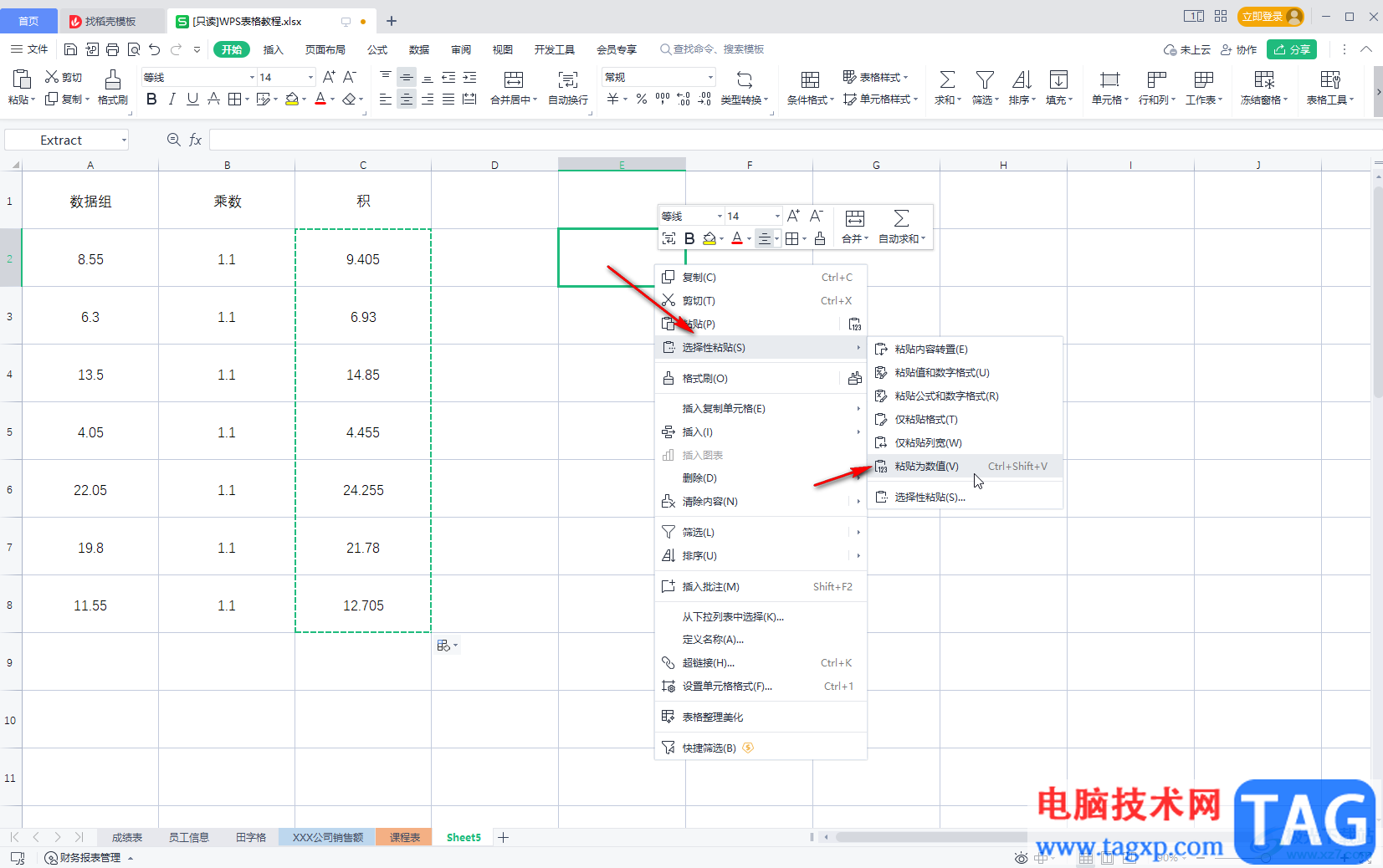Select Paste Formats Only (仅粘贴格式) in submenu
The image size is (1383, 868).
[966, 419]
